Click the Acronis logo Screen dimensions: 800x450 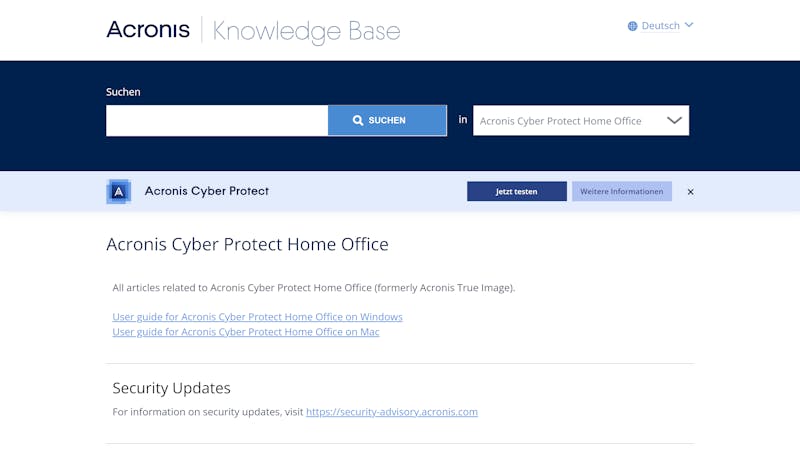[148, 30]
